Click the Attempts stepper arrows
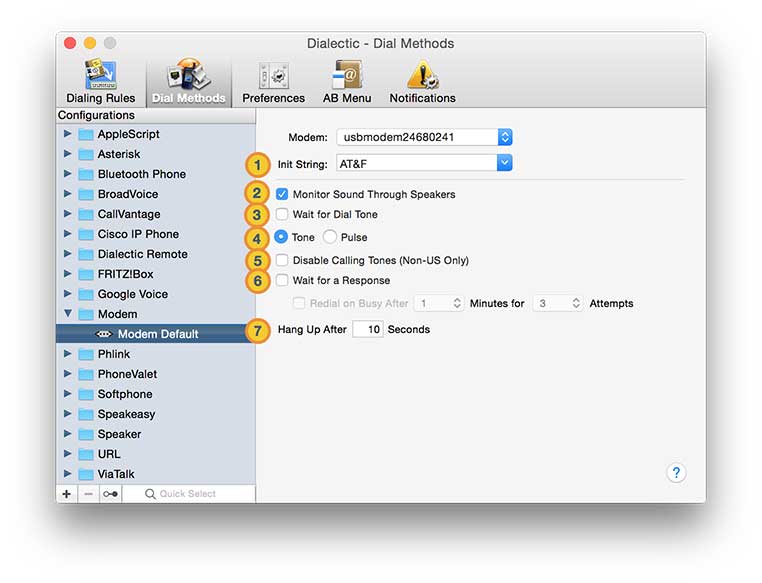The height and width of the screenshot is (583, 762). [576, 303]
